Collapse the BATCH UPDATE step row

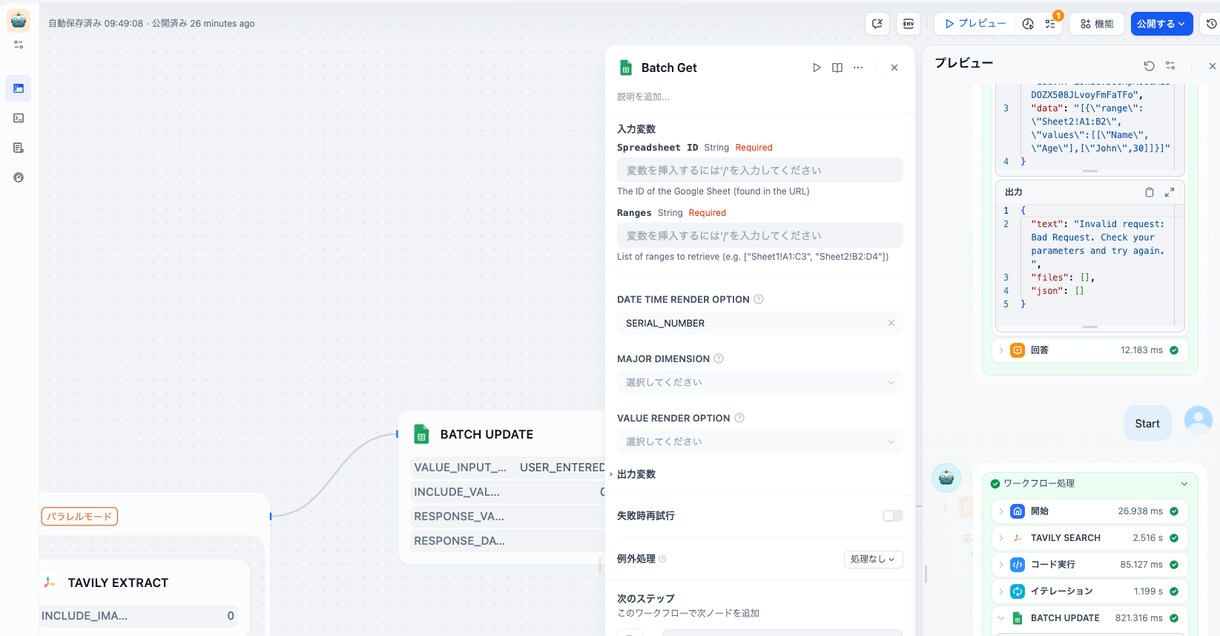1090,618
